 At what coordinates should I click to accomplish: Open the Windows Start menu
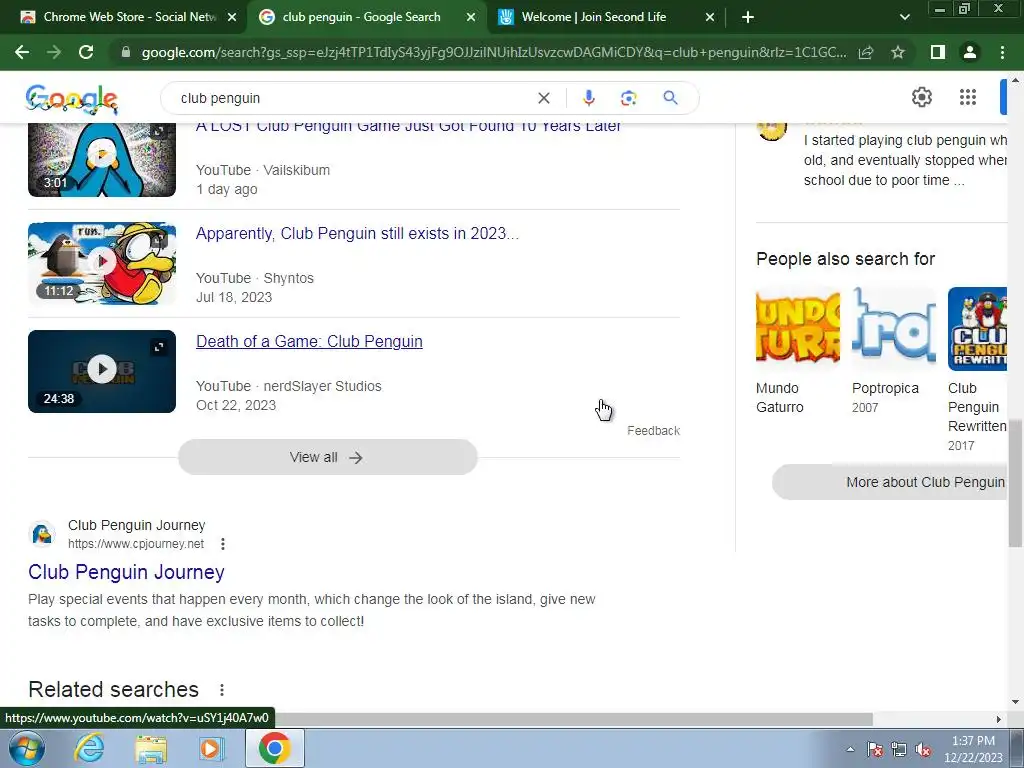pyautogui.click(x=26, y=748)
